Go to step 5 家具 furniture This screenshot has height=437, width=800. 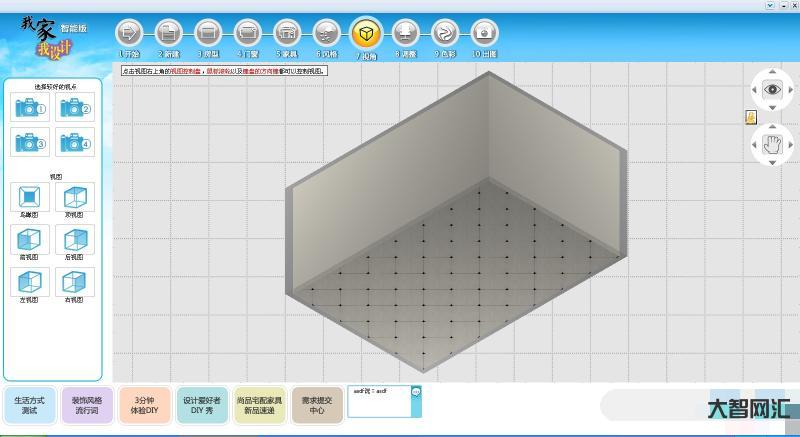[x=288, y=34]
